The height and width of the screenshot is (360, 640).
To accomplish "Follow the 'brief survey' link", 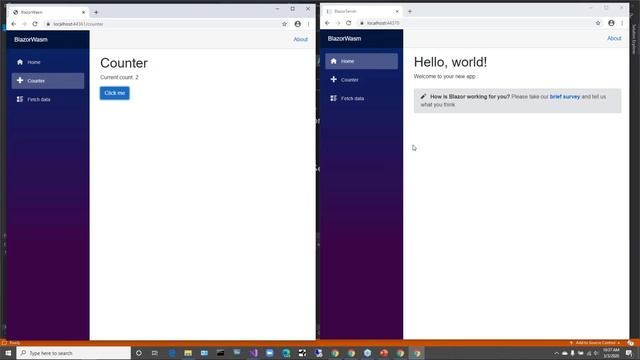I will pos(565,97).
